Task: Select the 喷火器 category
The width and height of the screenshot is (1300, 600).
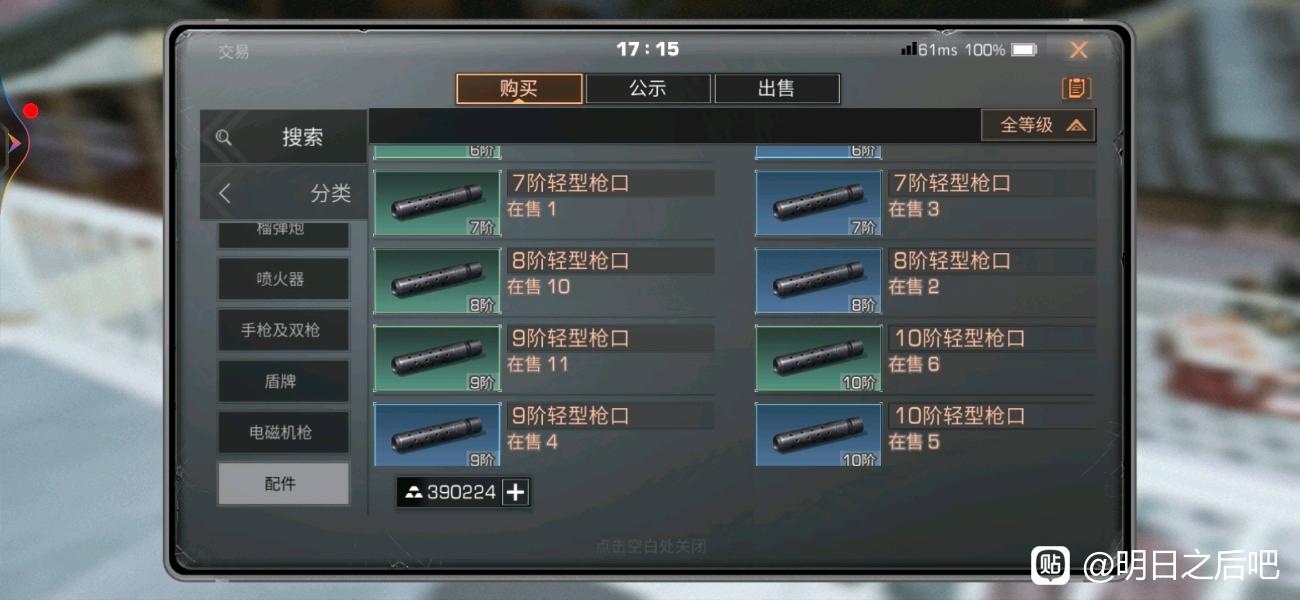Action: [x=284, y=279]
